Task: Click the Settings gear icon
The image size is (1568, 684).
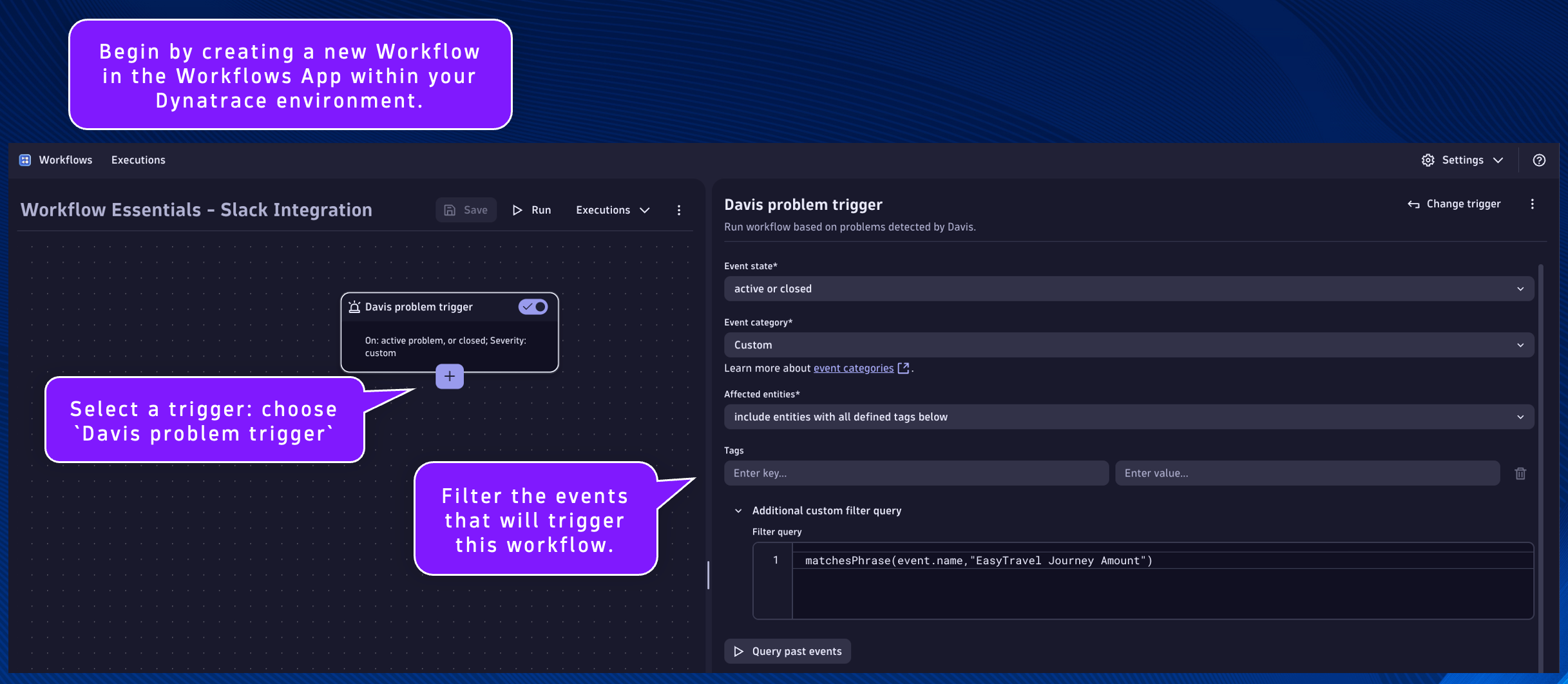Action: 1428,160
